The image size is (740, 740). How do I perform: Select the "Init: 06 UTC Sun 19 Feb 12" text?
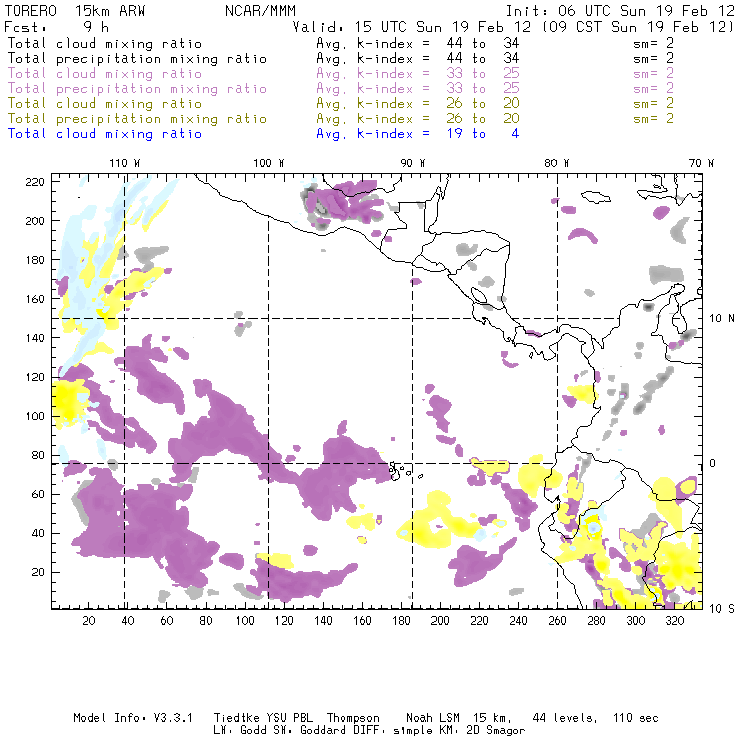pos(620,11)
